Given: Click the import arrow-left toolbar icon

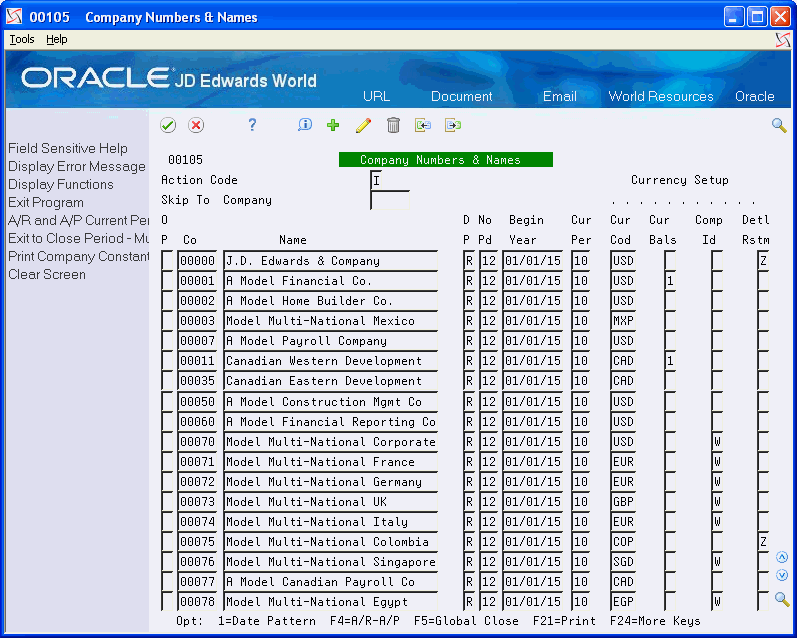Looking at the screenshot, I should 423,125.
